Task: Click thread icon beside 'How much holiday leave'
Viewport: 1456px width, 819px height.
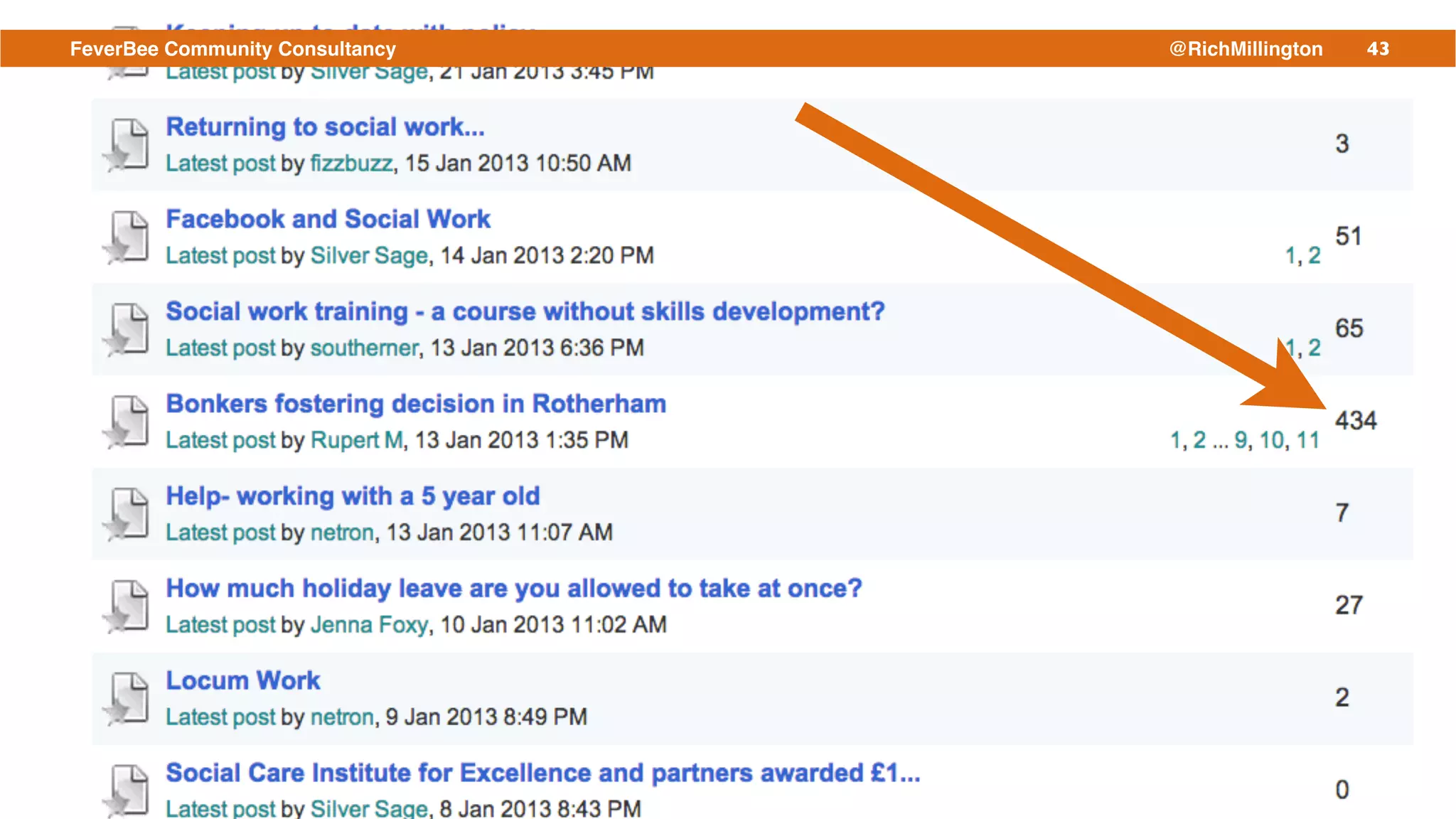Action: [127, 607]
